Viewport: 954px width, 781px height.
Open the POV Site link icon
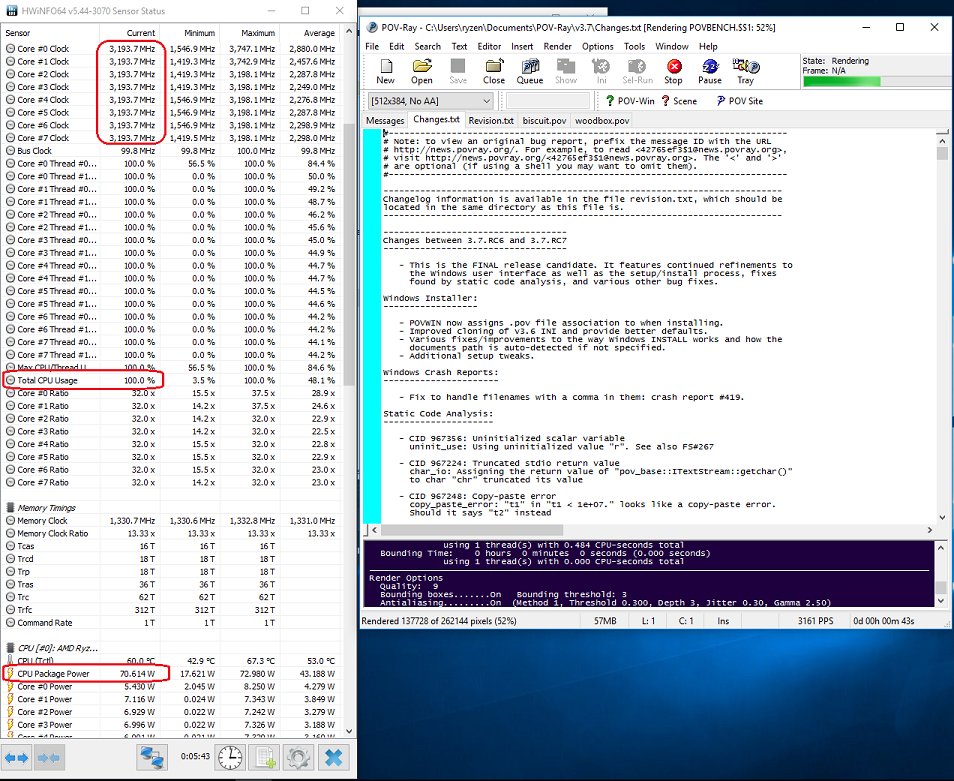coord(739,101)
